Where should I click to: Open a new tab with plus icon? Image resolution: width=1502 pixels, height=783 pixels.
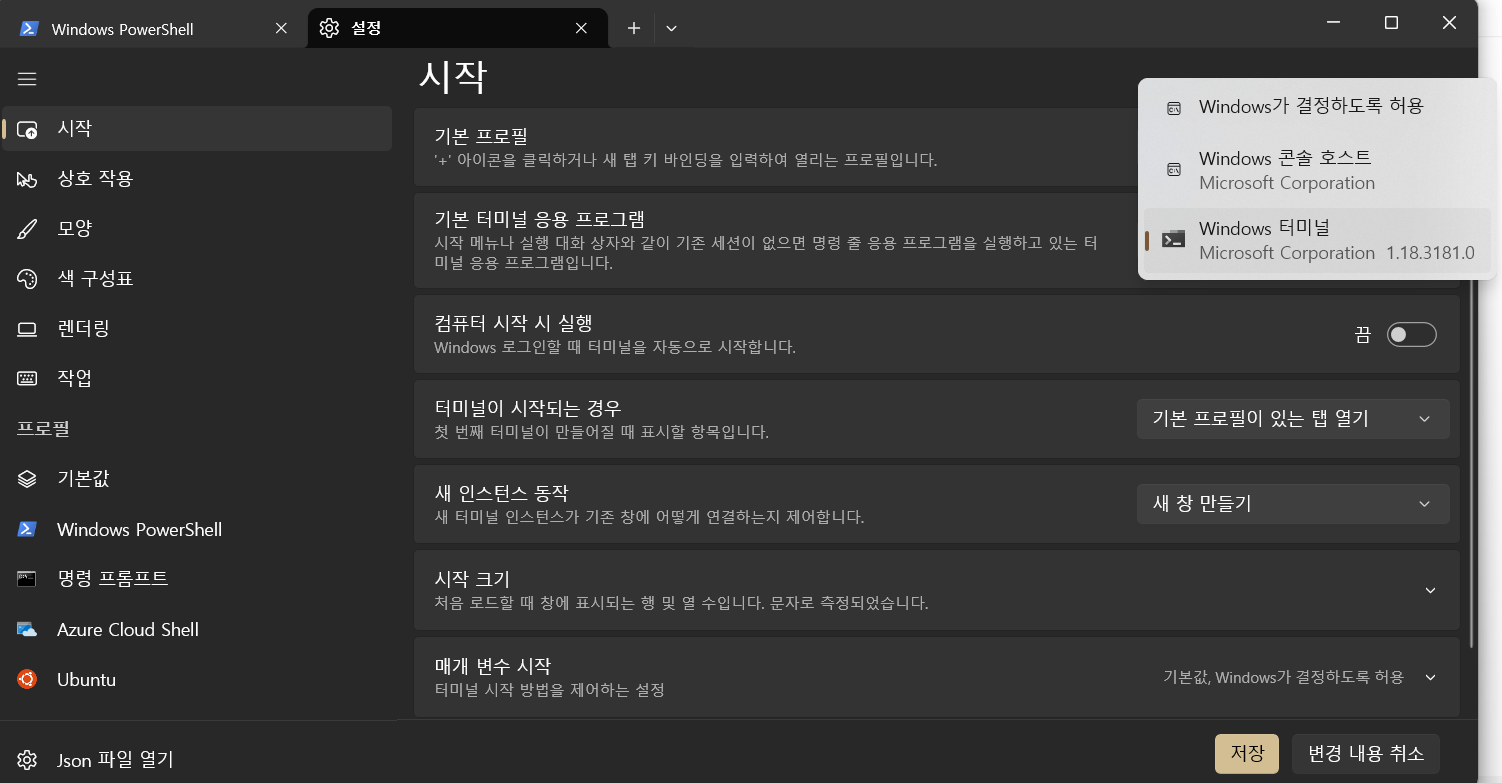[633, 28]
